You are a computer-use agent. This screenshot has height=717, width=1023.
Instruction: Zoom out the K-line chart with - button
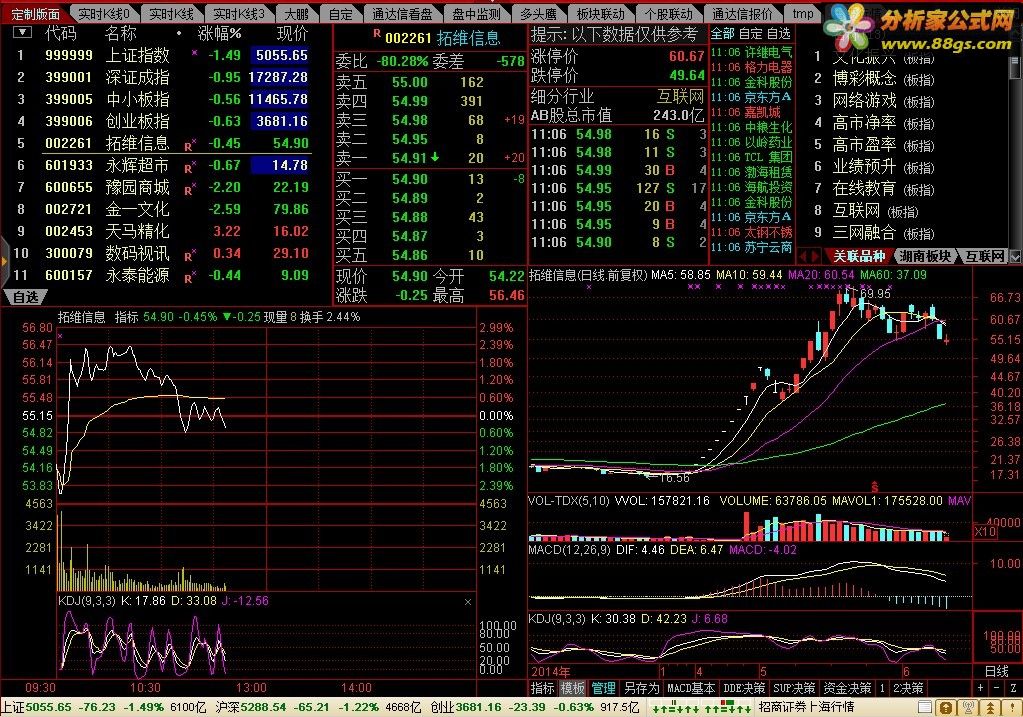(x=996, y=688)
